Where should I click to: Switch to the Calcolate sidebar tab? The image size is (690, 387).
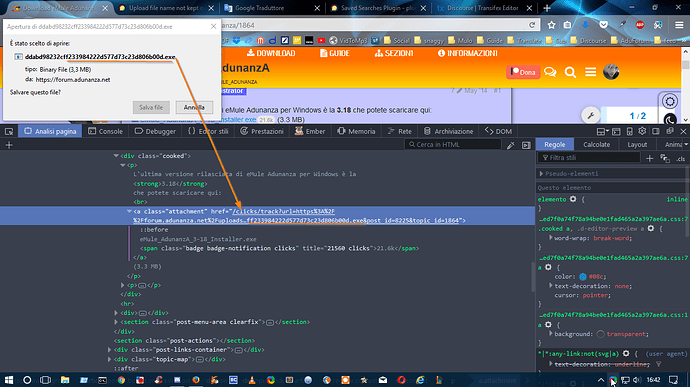[596, 144]
